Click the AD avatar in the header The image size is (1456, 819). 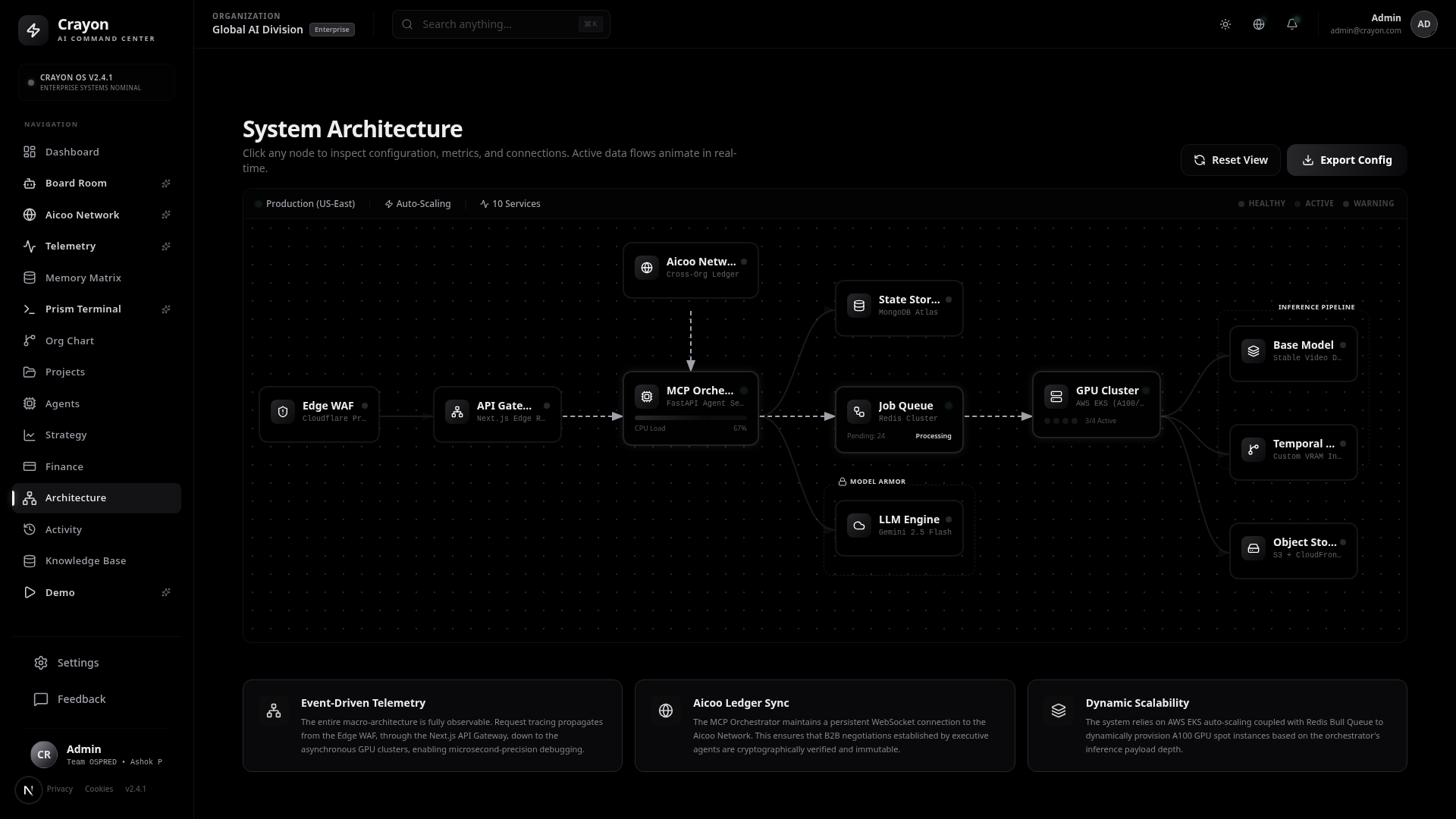[1424, 24]
